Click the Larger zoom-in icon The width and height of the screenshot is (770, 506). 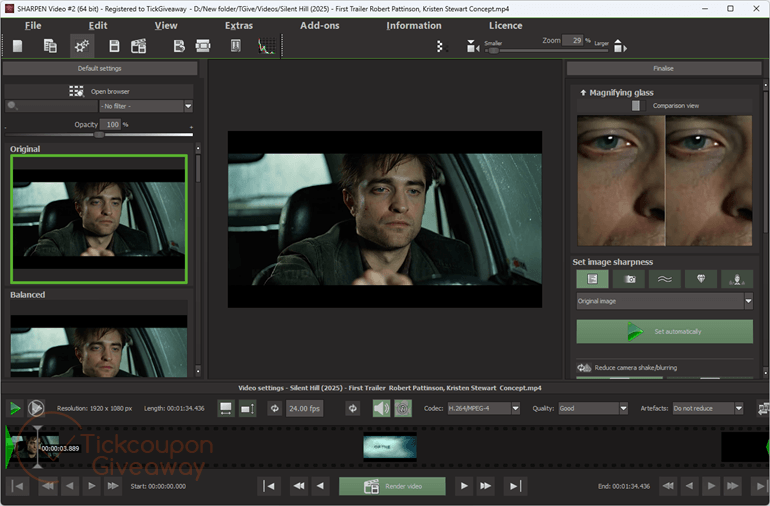click(620, 46)
